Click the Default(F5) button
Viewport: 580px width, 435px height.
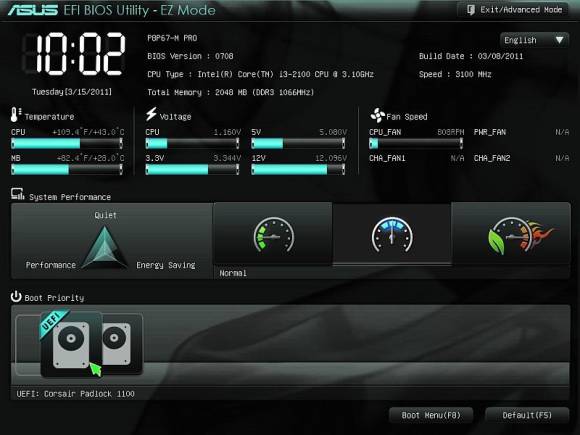[527, 415]
